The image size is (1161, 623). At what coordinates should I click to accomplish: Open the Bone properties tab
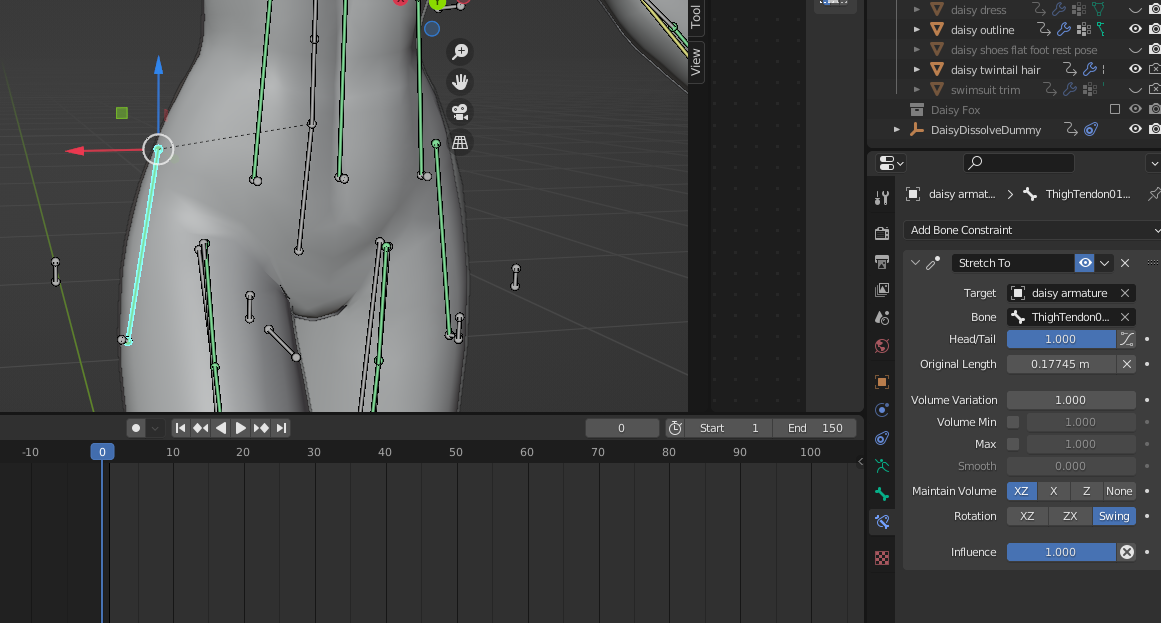click(881, 494)
